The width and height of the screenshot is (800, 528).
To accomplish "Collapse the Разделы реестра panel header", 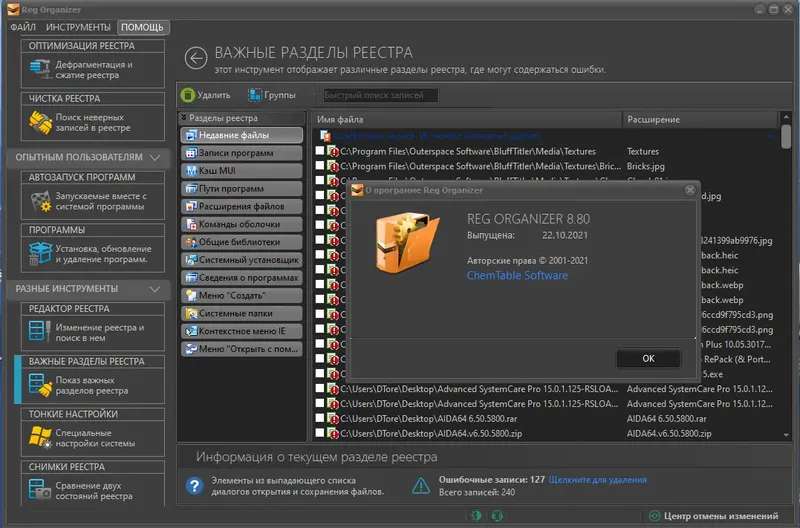I will click(242, 118).
